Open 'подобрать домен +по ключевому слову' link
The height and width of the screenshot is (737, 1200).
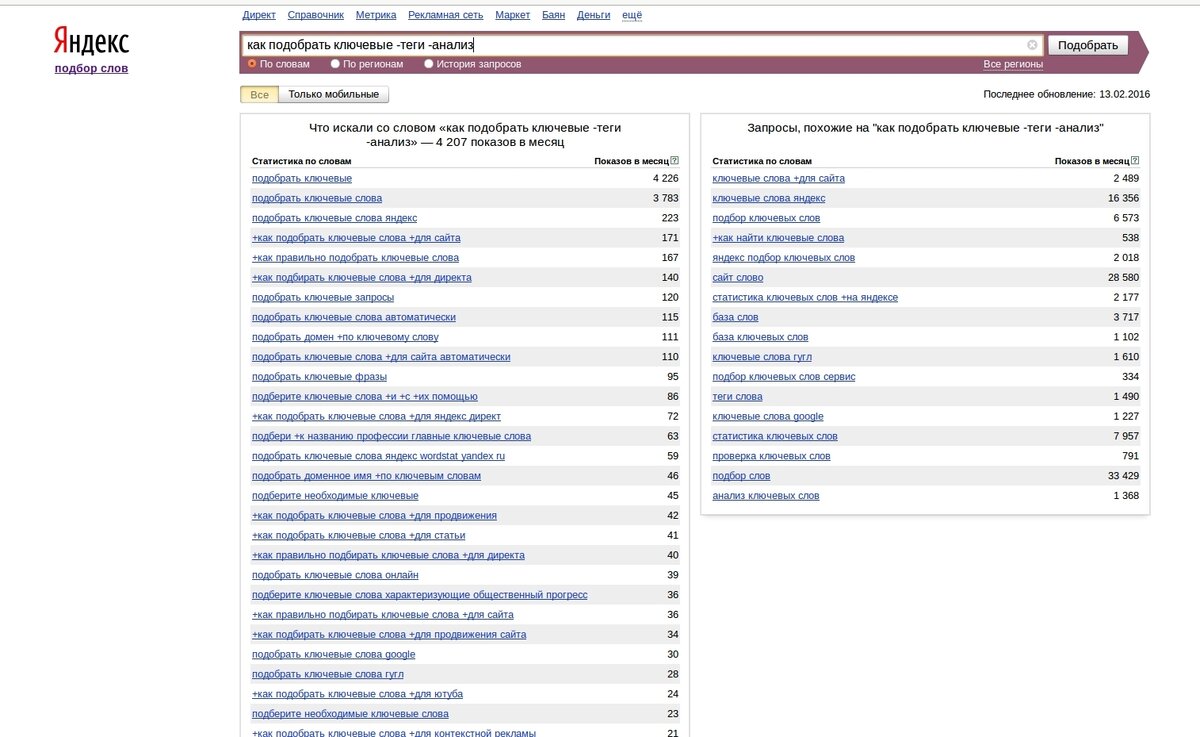[x=345, y=337]
